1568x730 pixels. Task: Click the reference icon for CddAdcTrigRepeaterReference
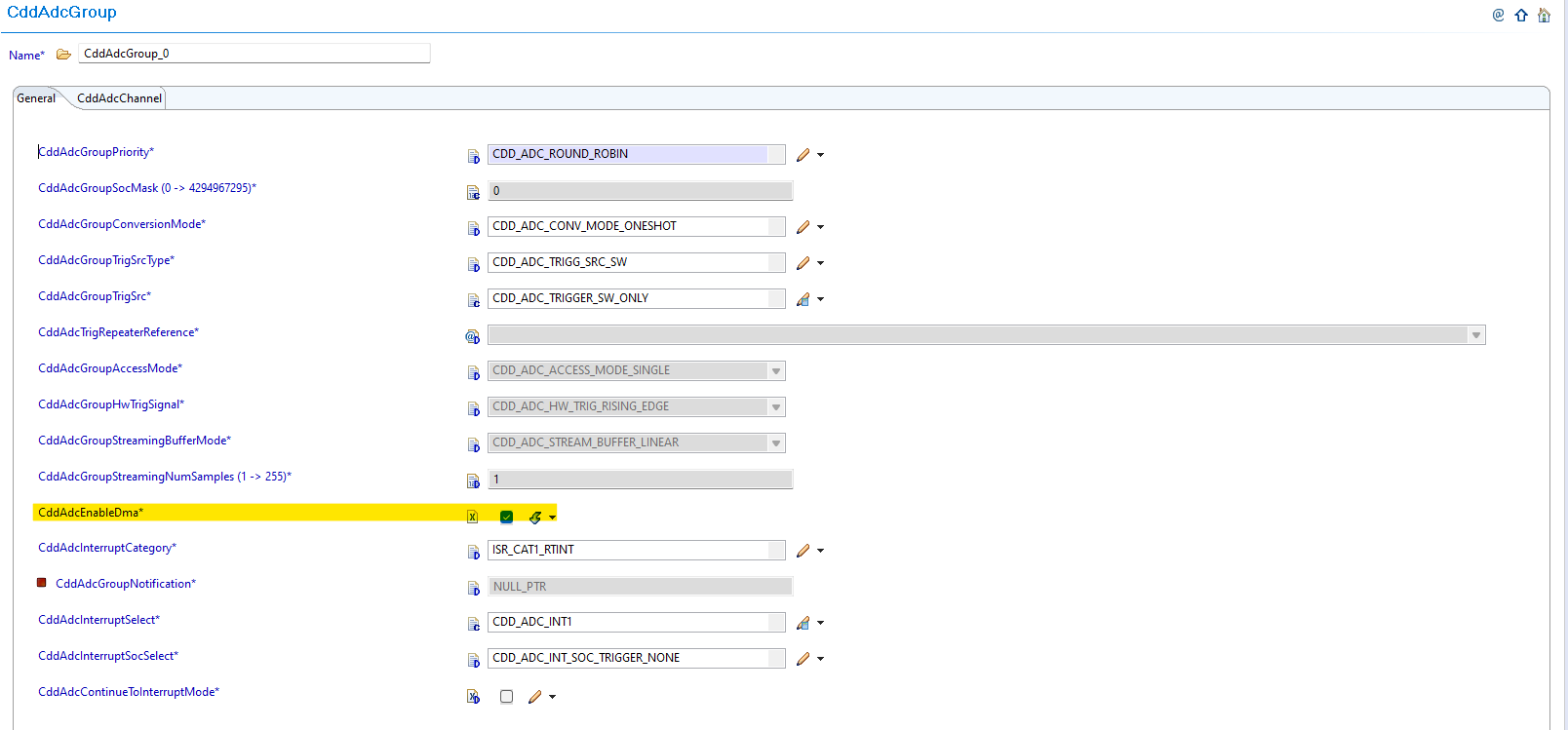(x=473, y=336)
